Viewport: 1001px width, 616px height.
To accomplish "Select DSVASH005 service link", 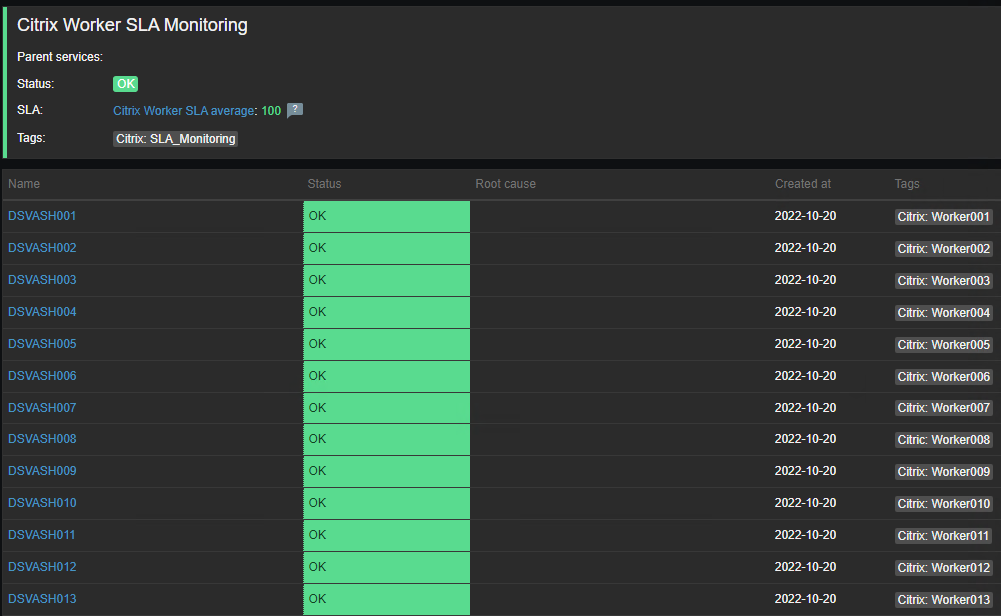I will pyautogui.click(x=42, y=344).
